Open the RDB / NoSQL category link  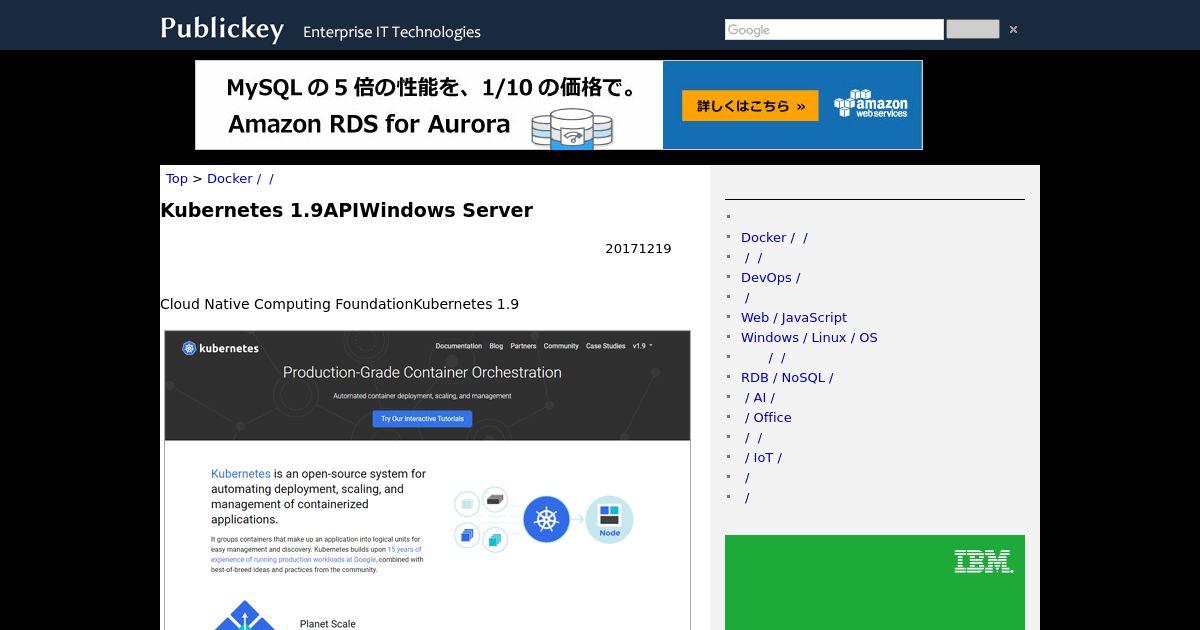[x=787, y=377]
